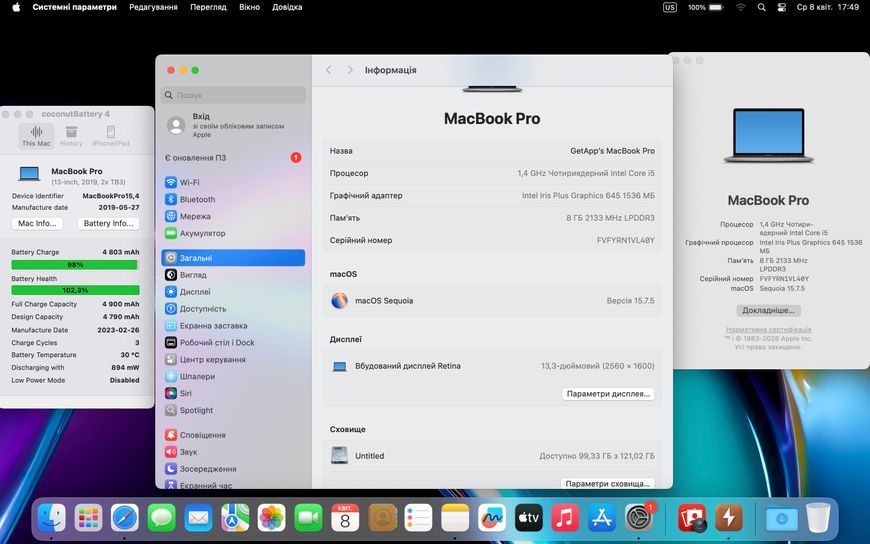Click Mac Info... button in coconutBattery
870x544 pixels.
point(37,223)
